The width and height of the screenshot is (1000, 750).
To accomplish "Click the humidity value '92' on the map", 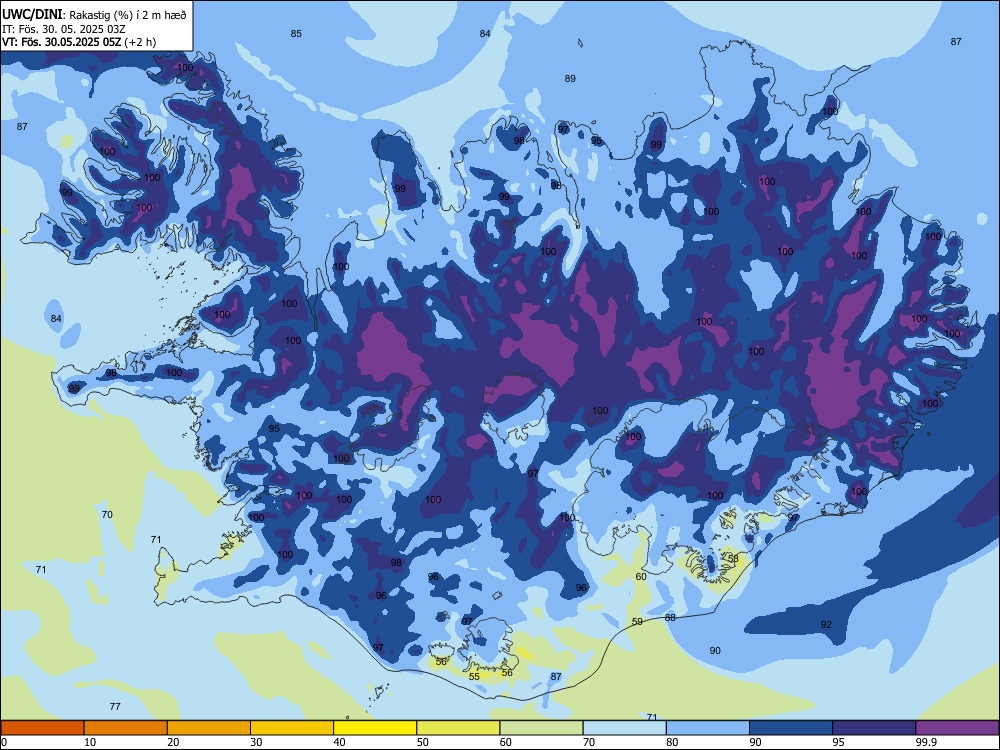I will 826,624.
